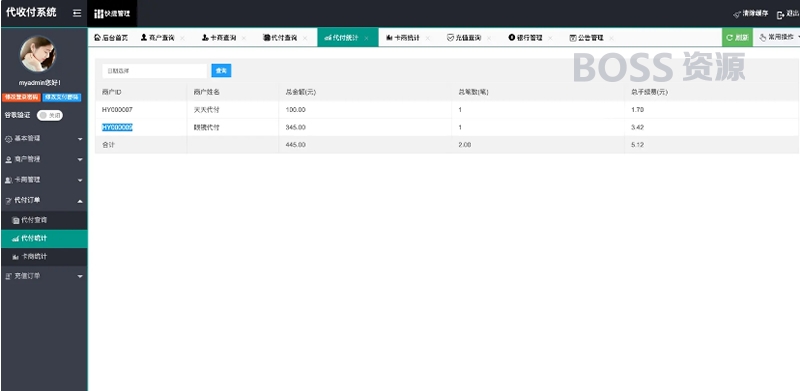Expand the 卡商管理 dropdown arrow
This screenshot has width=800, height=391.
point(80,180)
